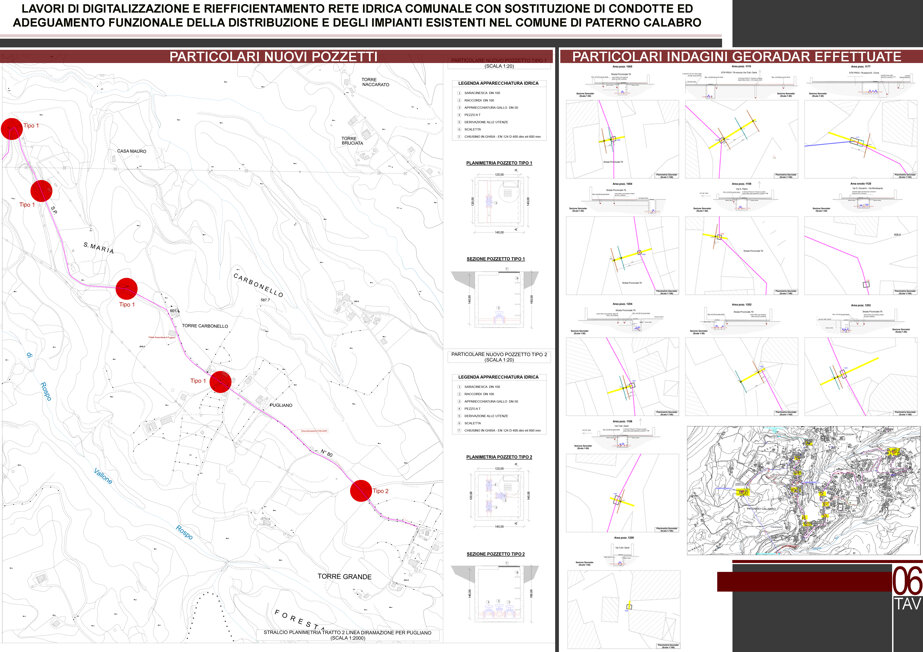923x652 pixels.
Task: Click the red Tipo 2 manhole marker
Action: point(361,491)
